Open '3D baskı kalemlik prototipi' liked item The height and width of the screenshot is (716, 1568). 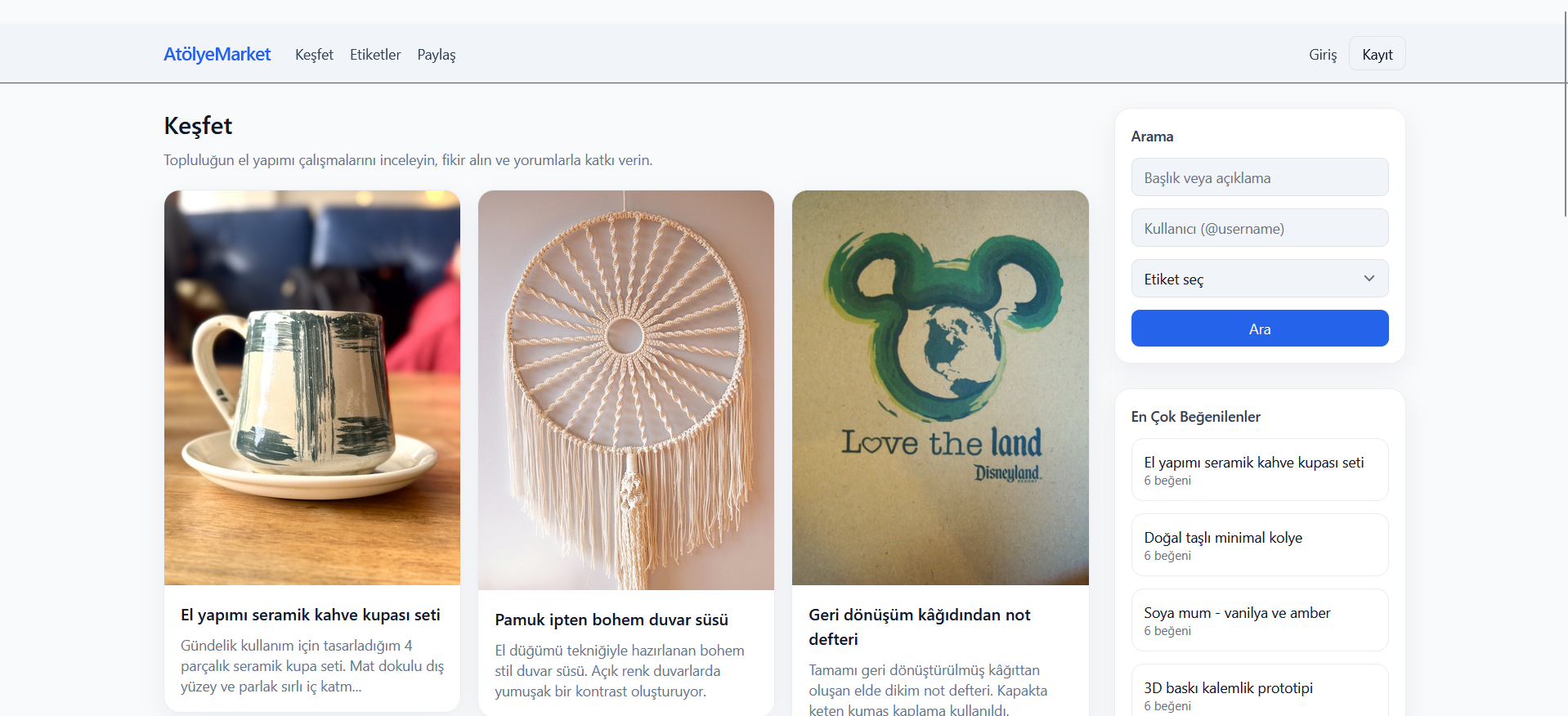[x=1228, y=688]
